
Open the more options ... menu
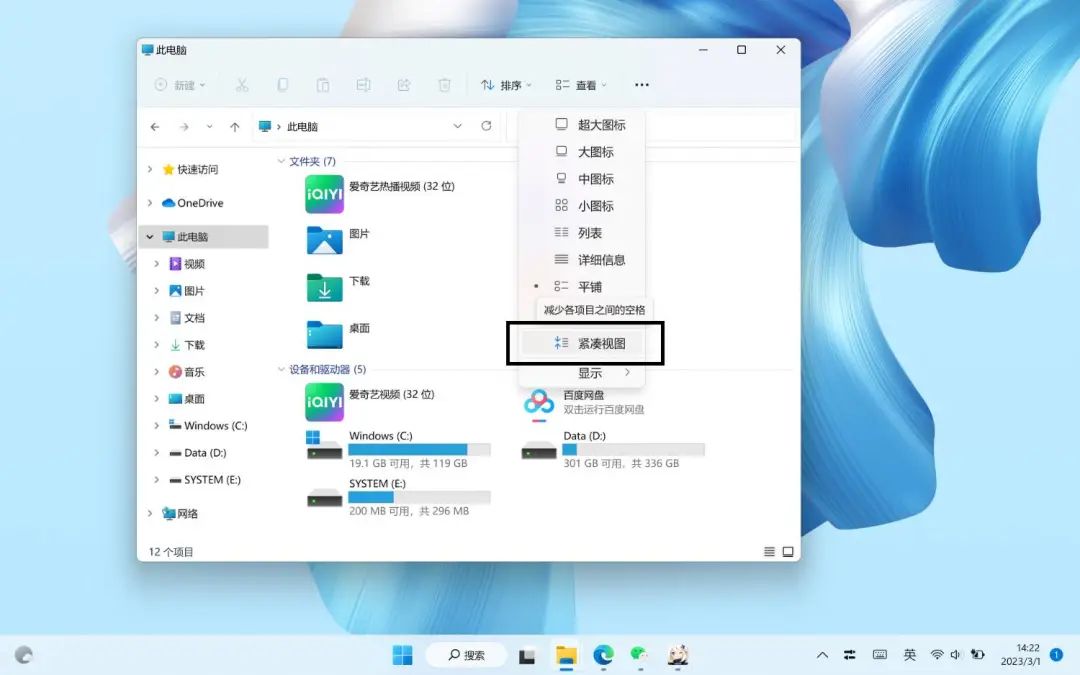point(641,84)
